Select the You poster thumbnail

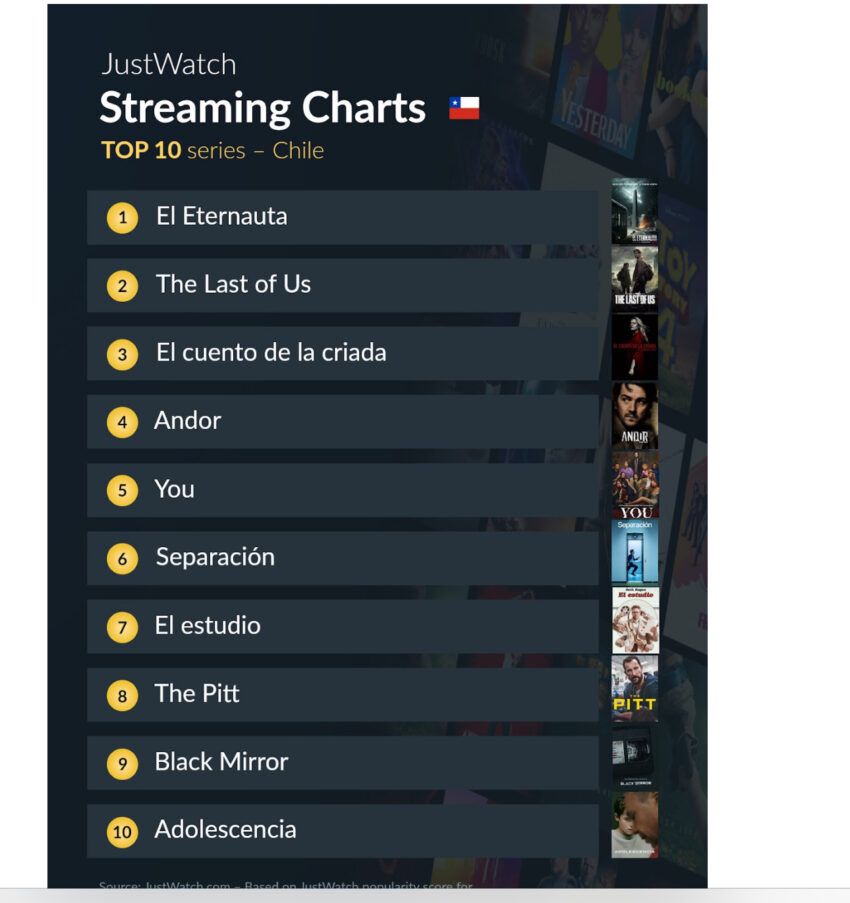click(635, 484)
